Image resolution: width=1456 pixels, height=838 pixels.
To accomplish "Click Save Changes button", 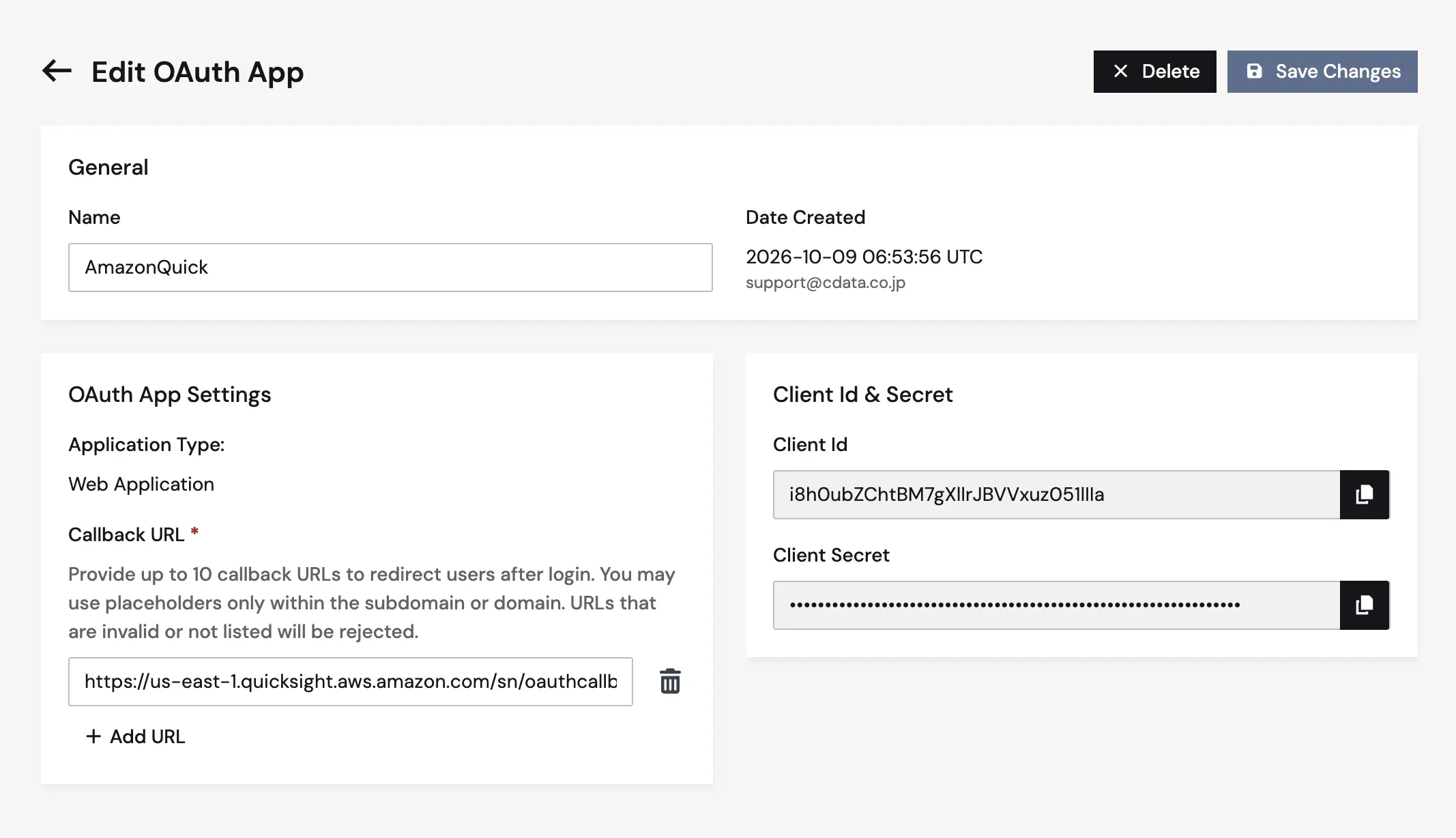I will coord(1322,72).
